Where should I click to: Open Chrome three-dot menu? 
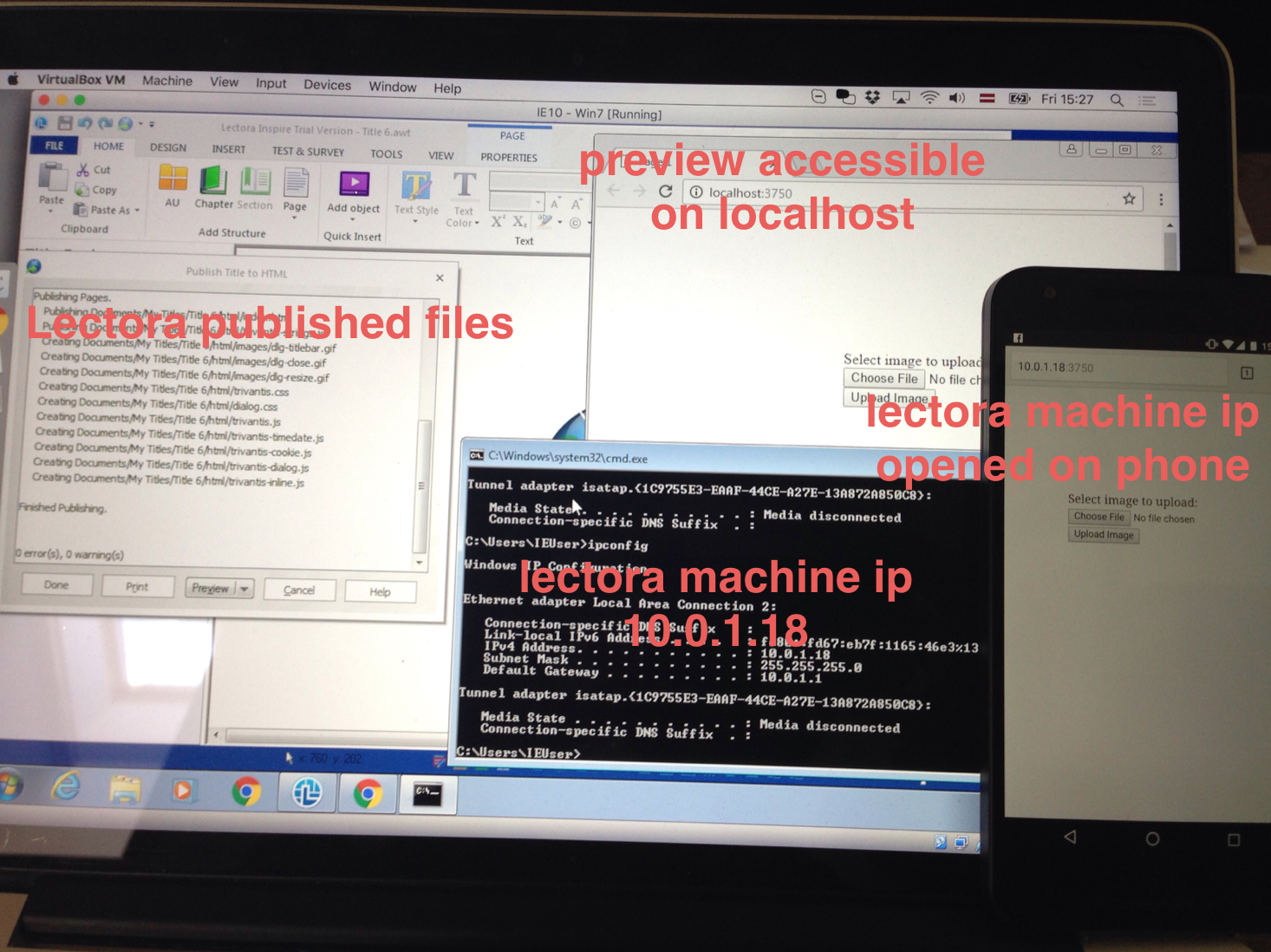pyautogui.click(x=1161, y=199)
